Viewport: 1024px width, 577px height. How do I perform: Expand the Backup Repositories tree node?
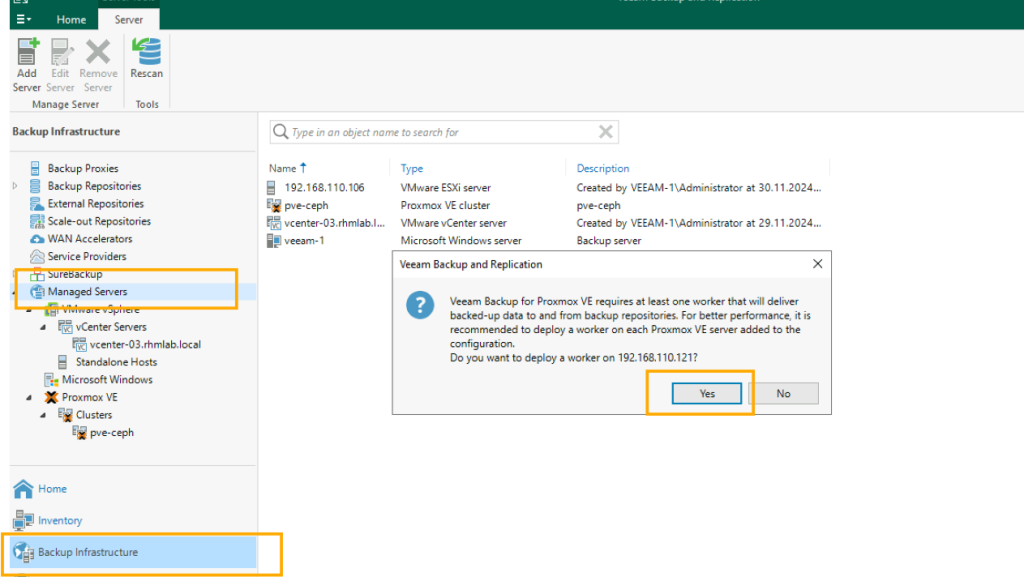coord(15,186)
